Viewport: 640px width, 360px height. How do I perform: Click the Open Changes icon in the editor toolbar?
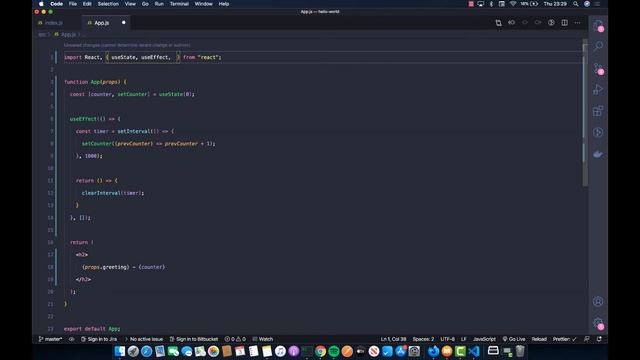click(498, 23)
